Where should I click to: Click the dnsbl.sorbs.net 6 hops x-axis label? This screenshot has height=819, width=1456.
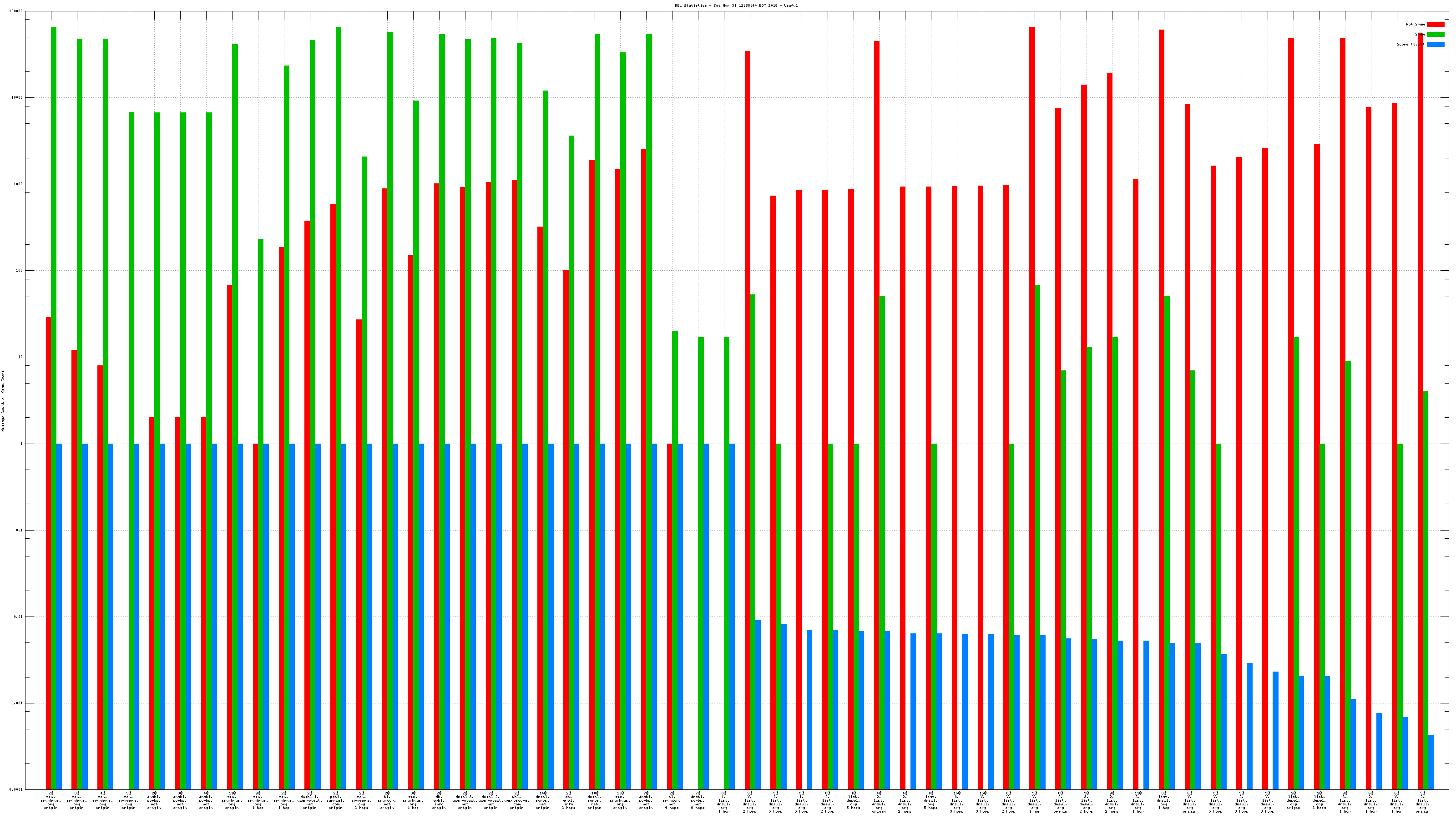698,800
